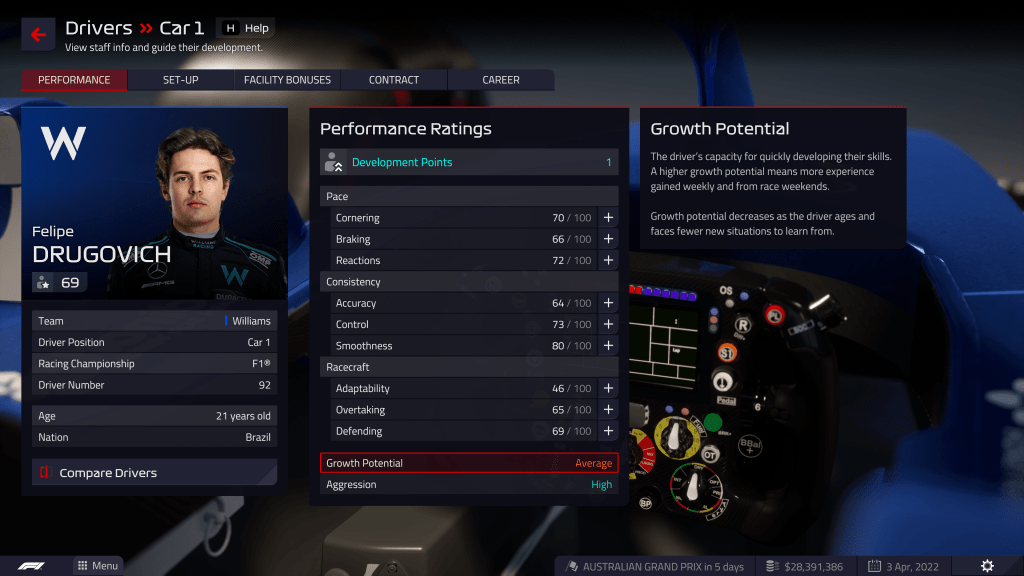Open the Help button
1024x576 pixels.
coord(246,28)
